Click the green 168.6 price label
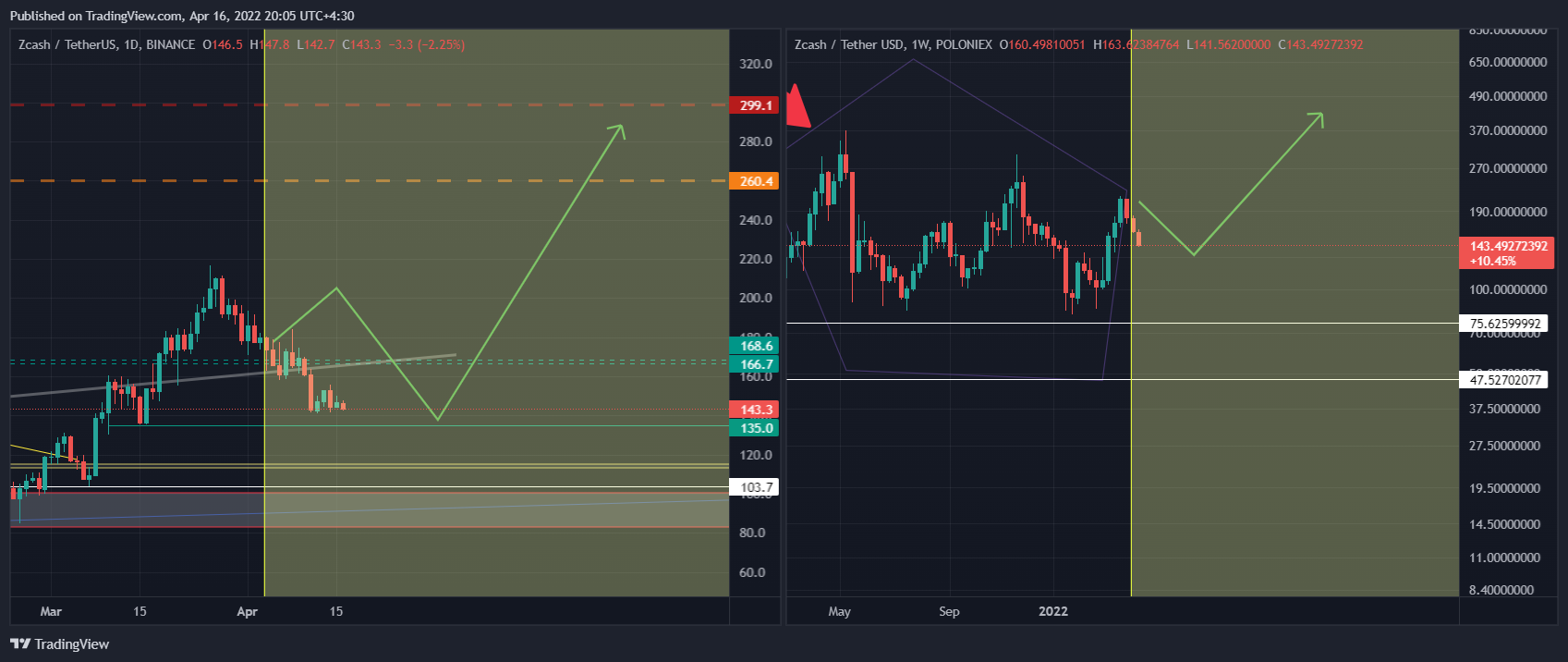 click(x=754, y=346)
